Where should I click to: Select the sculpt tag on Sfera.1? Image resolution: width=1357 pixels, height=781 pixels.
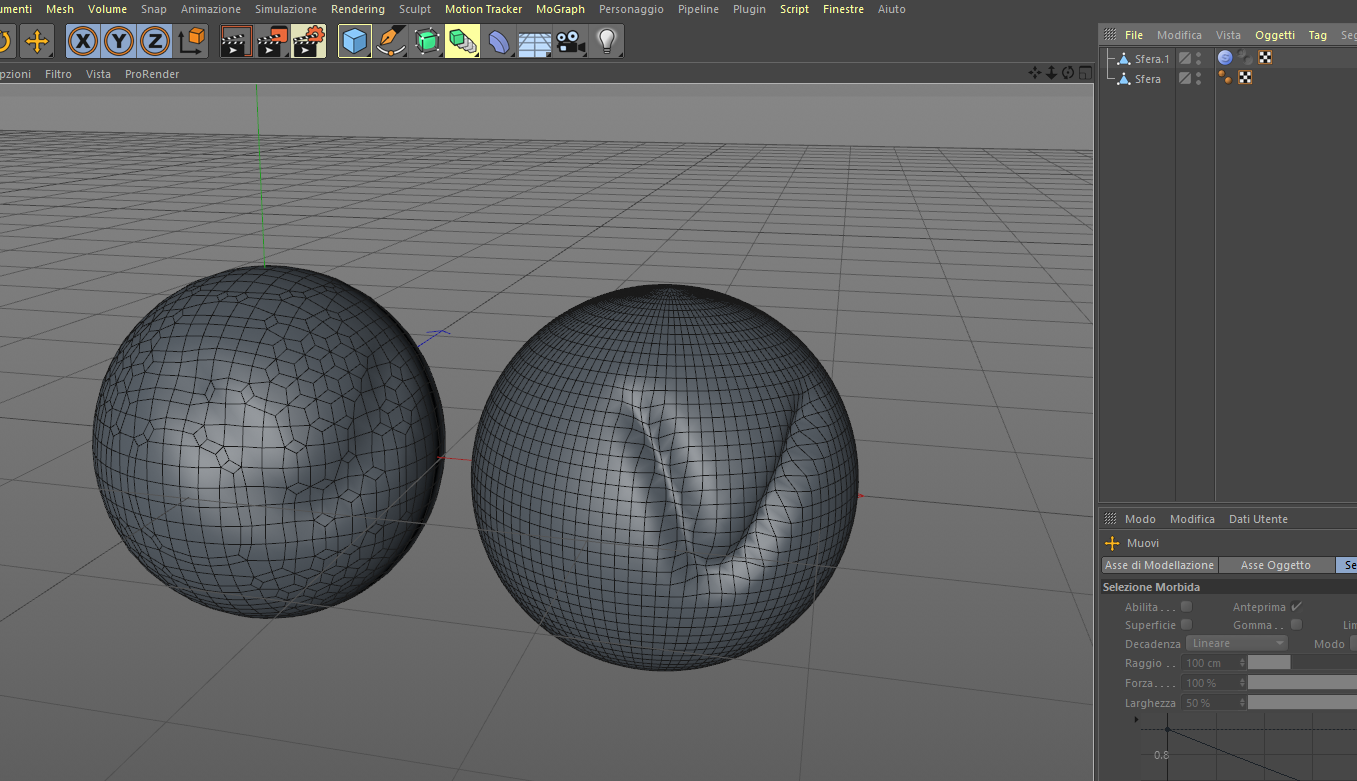[1225, 58]
